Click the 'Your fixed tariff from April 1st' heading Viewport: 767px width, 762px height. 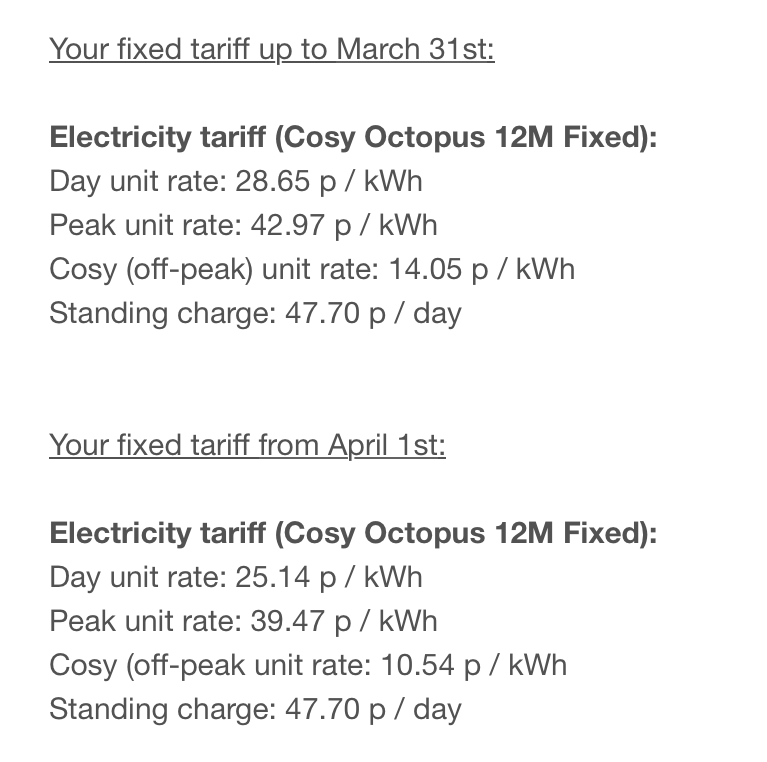248,447
